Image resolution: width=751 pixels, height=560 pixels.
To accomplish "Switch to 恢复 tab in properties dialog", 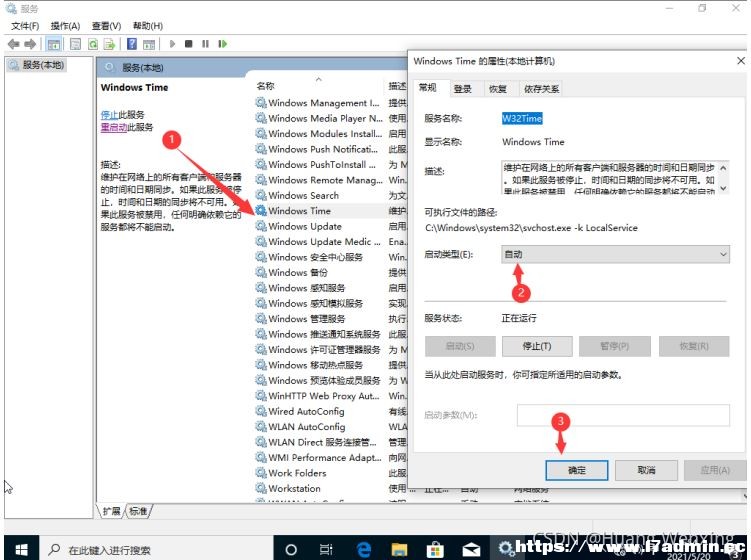I will click(498, 89).
